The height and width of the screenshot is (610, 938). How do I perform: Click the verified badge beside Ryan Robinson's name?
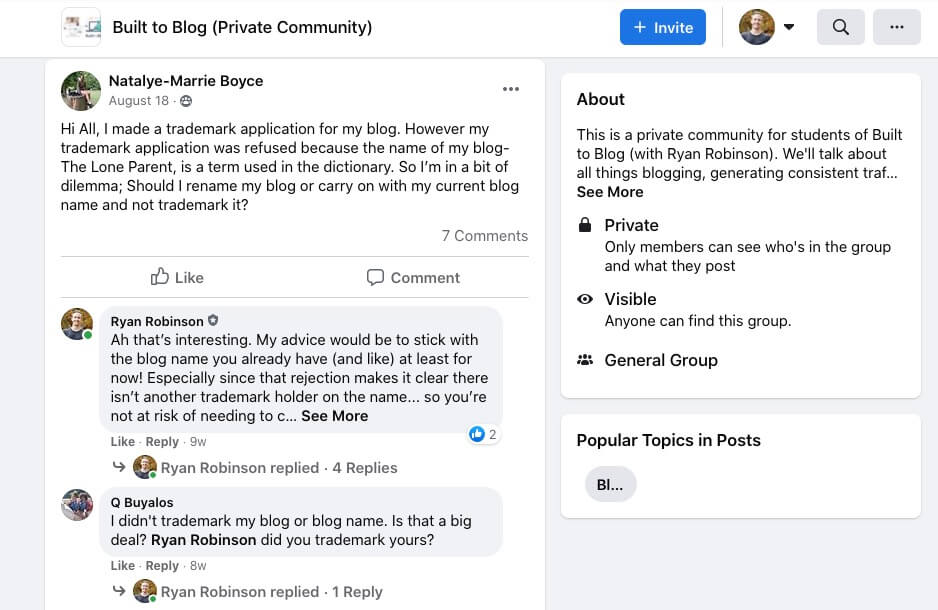[212, 320]
